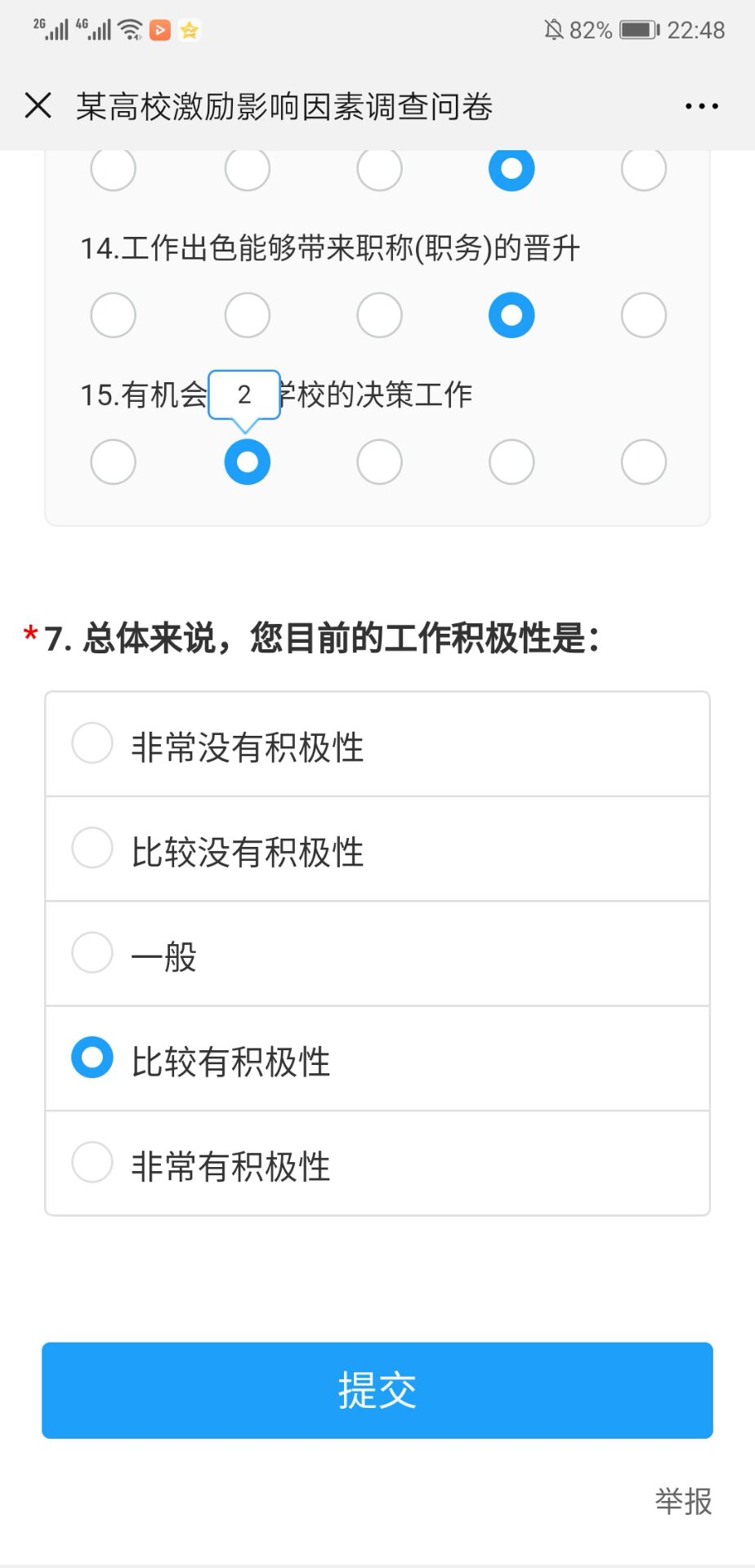755x1568 pixels.
Task: Open the three-dot more options menu
Action: (701, 106)
